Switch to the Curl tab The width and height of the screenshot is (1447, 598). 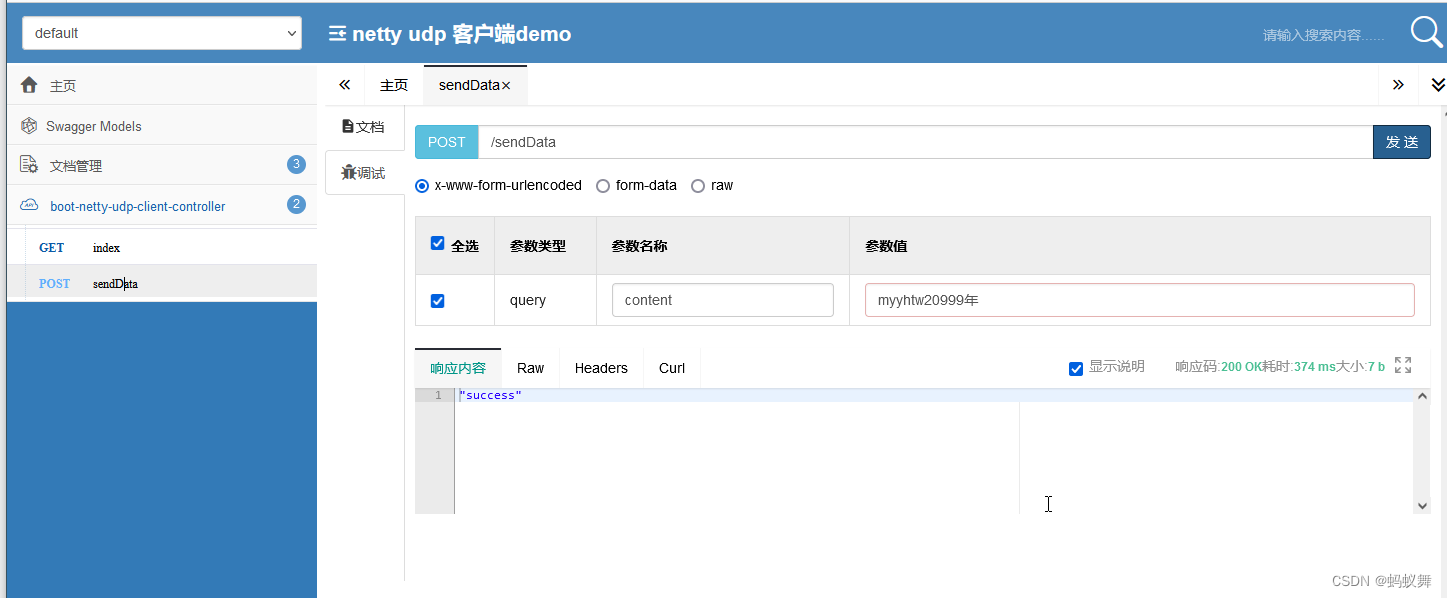point(671,368)
